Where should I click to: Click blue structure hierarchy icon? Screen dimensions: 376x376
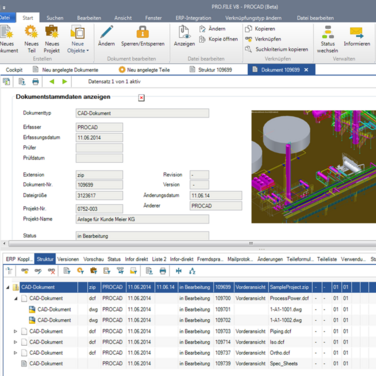point(192,271)
